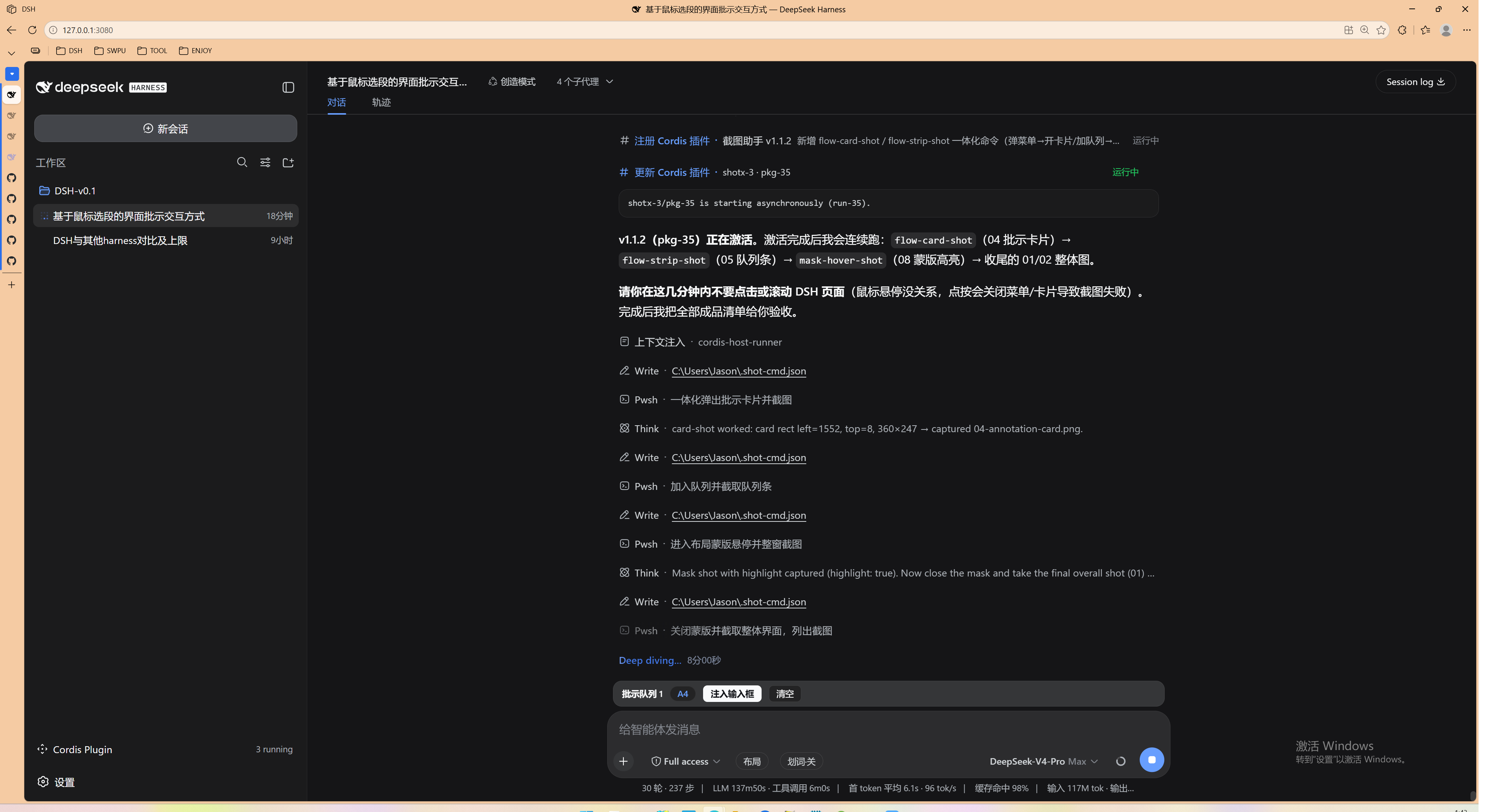The image size is (1487, 812).
Task: Expand Pwsh 加入队列并截取队列条 row
Action: (x=695, y=486)
